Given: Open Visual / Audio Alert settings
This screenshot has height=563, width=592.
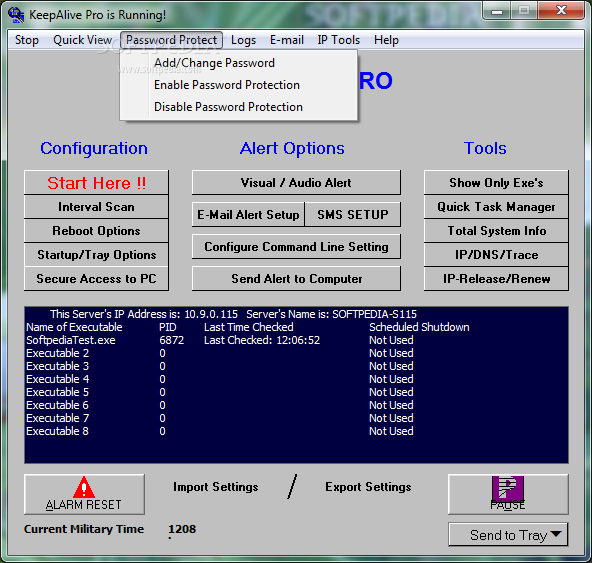Looking at the screenshot, I should pyautogui.click(x=296, y=182).
